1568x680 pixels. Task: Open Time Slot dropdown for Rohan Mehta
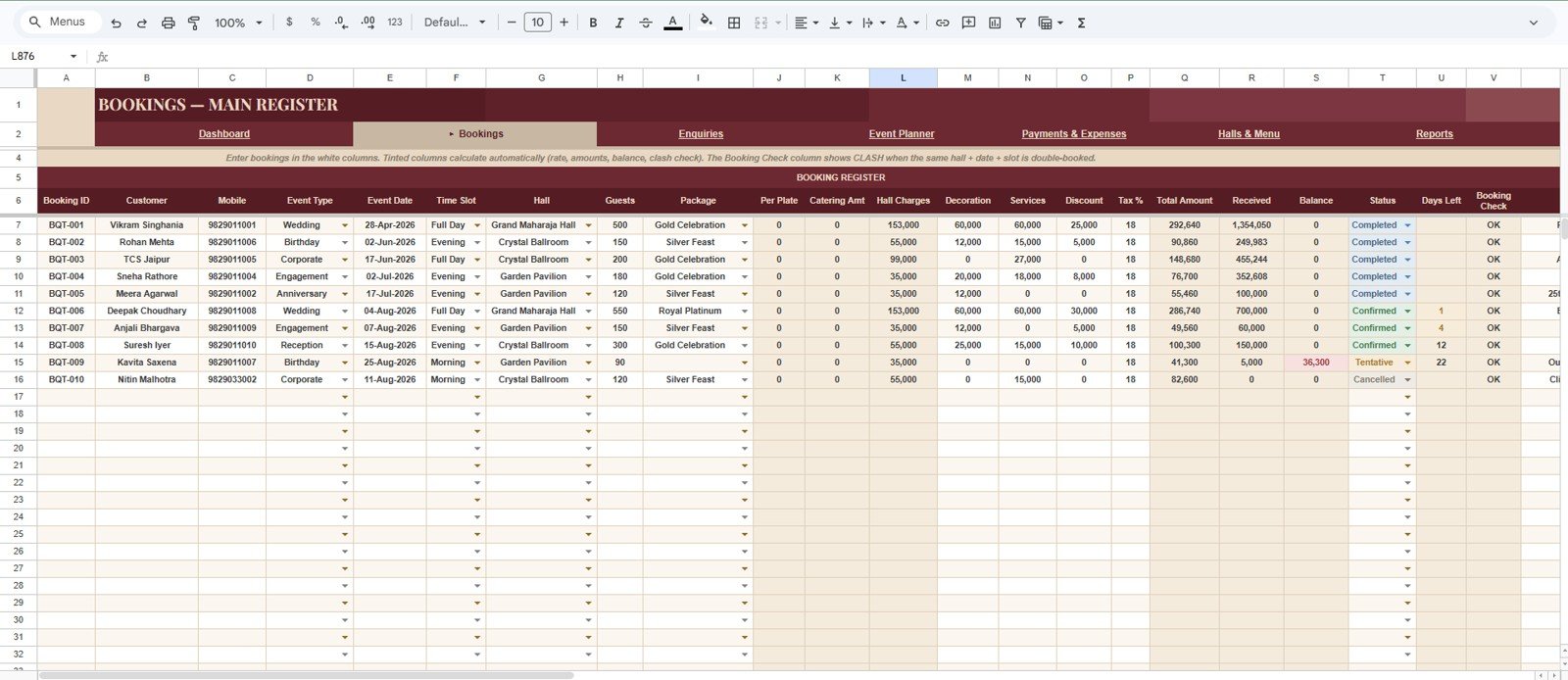click(x=477, y=243)
